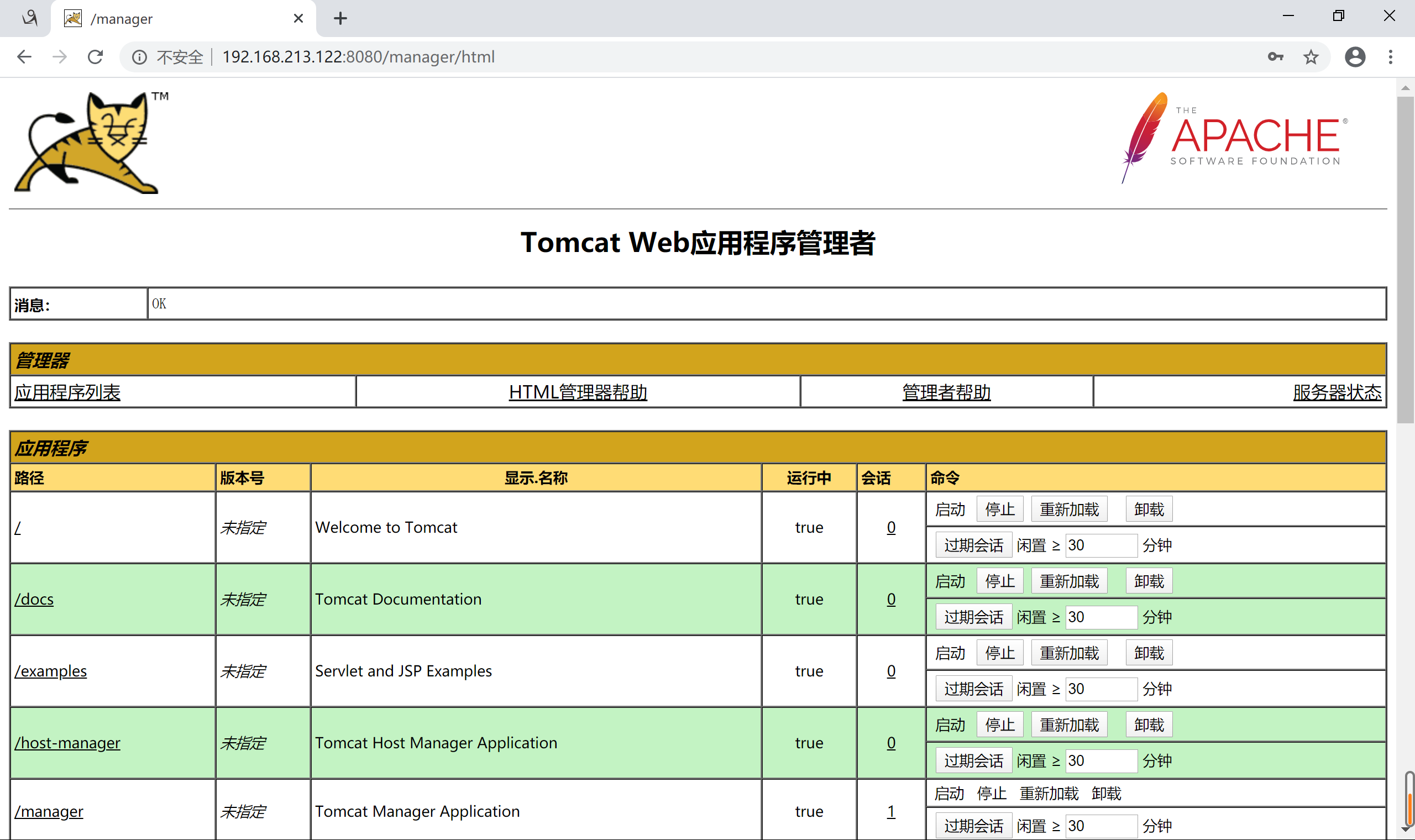Click session count for Welcome to Tomcat
The width and height of the screenshot is (1415, 840).
tap(891, 528)
